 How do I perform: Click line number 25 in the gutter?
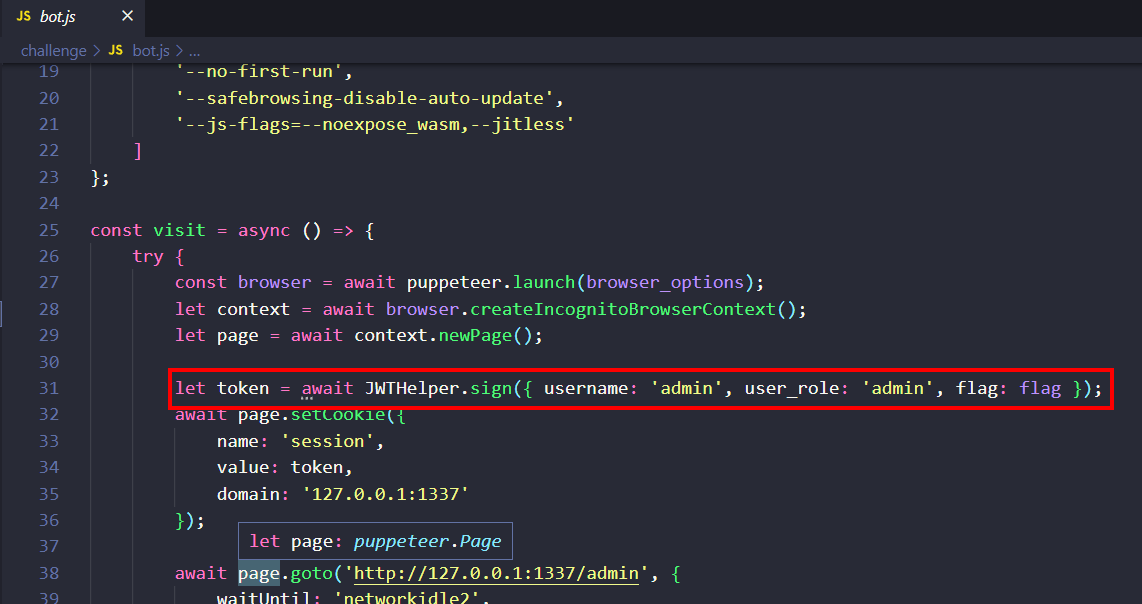click(x=49, y=230)
